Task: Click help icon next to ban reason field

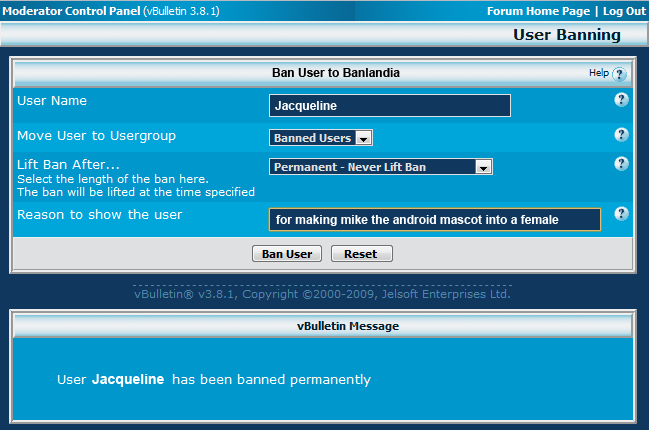Action: tap(621, 214)
